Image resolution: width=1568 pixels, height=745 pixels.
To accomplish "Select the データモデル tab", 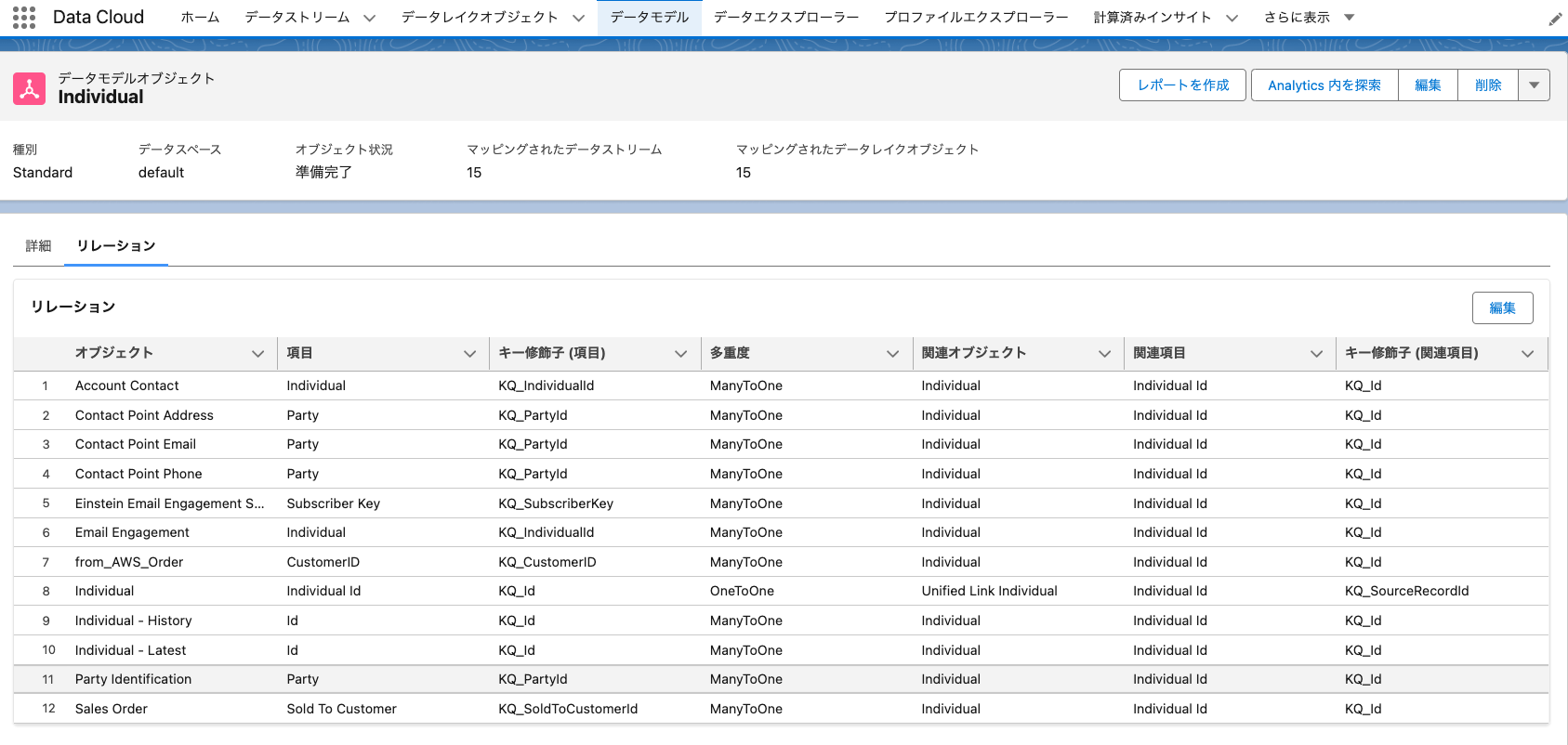I will click(650, 17).
